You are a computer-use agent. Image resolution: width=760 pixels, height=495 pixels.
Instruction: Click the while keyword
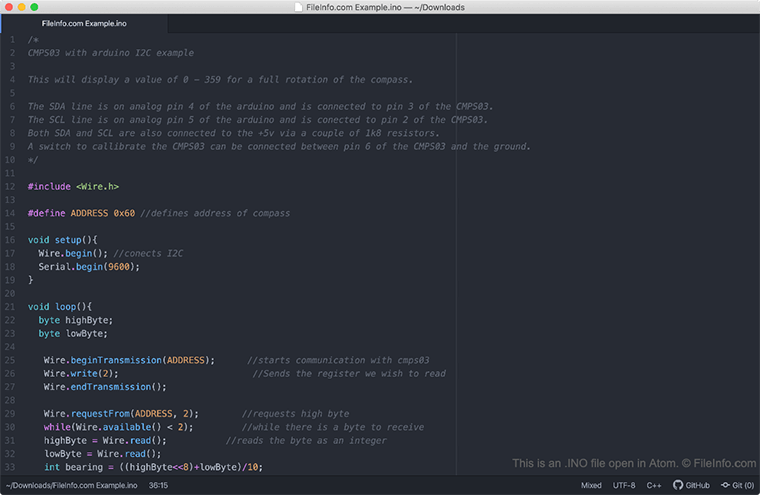[x=57, y=427]
